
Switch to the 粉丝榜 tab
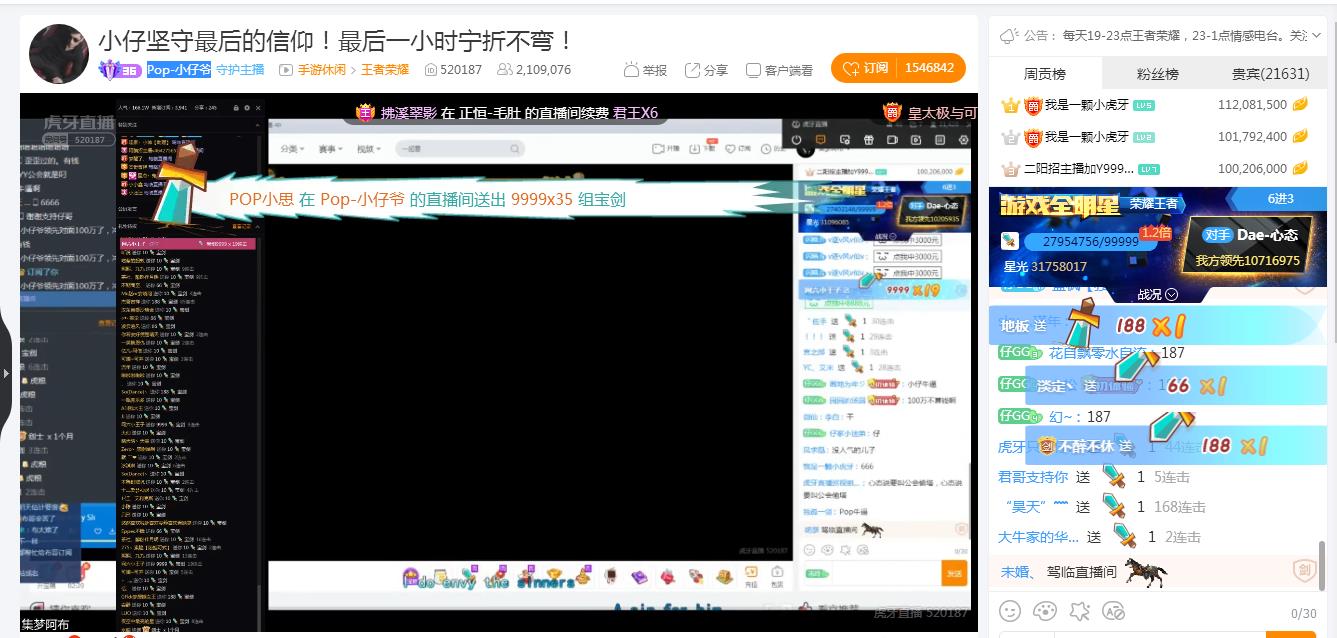(1157, 74)
